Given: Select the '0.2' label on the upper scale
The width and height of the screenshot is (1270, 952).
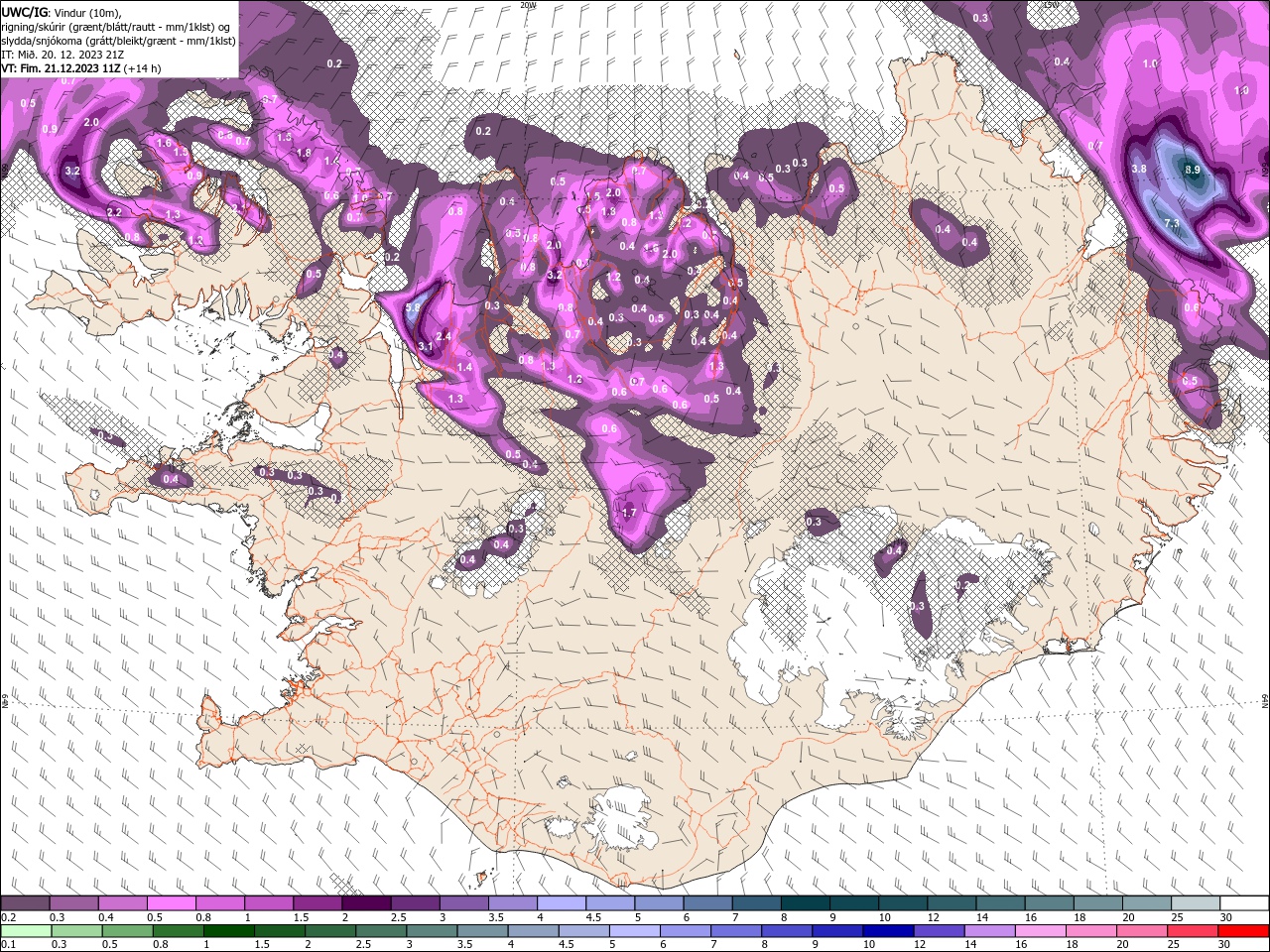Looking at the screenshot, I should (7, 917).
